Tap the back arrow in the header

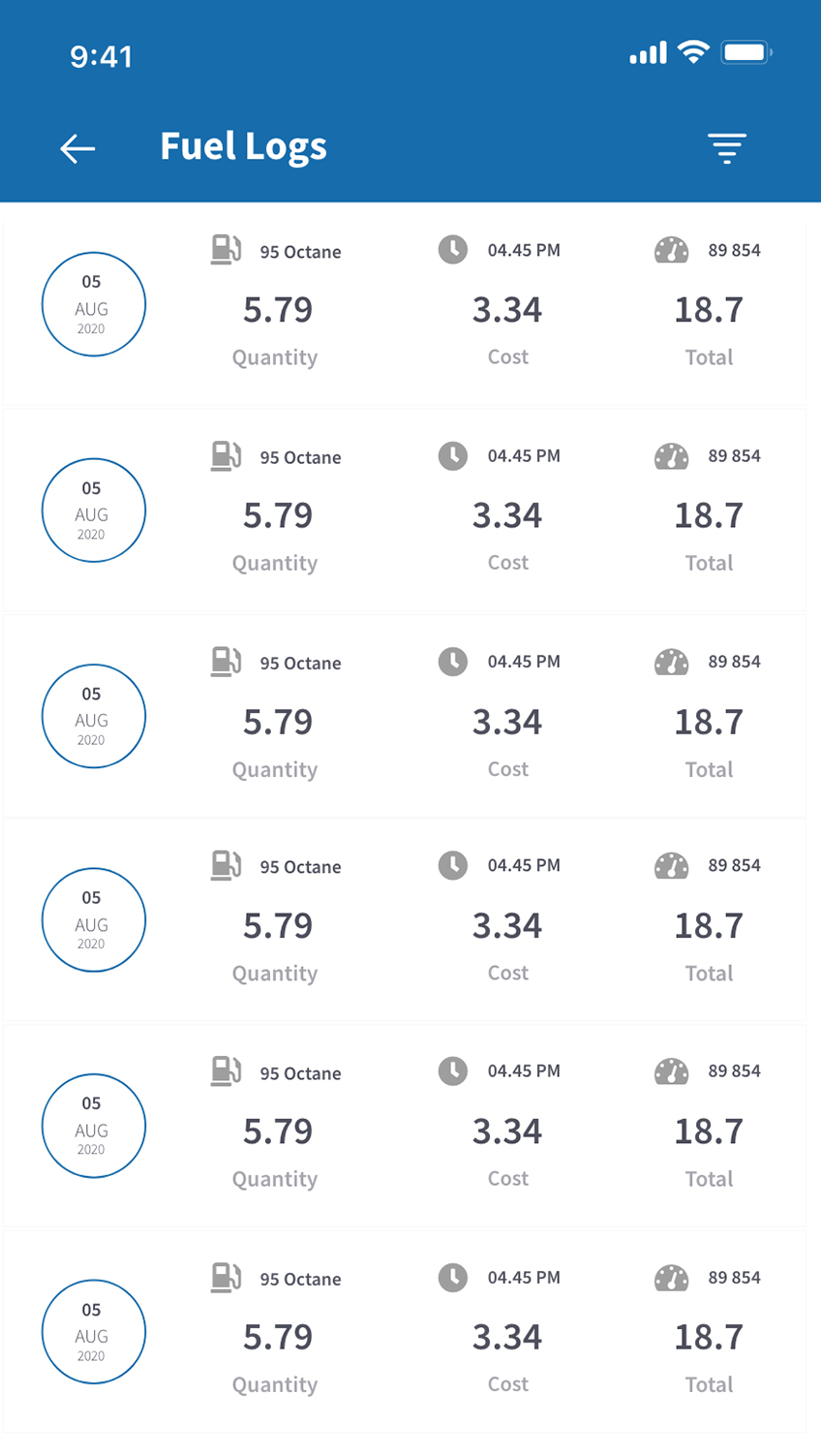(77, 148)
